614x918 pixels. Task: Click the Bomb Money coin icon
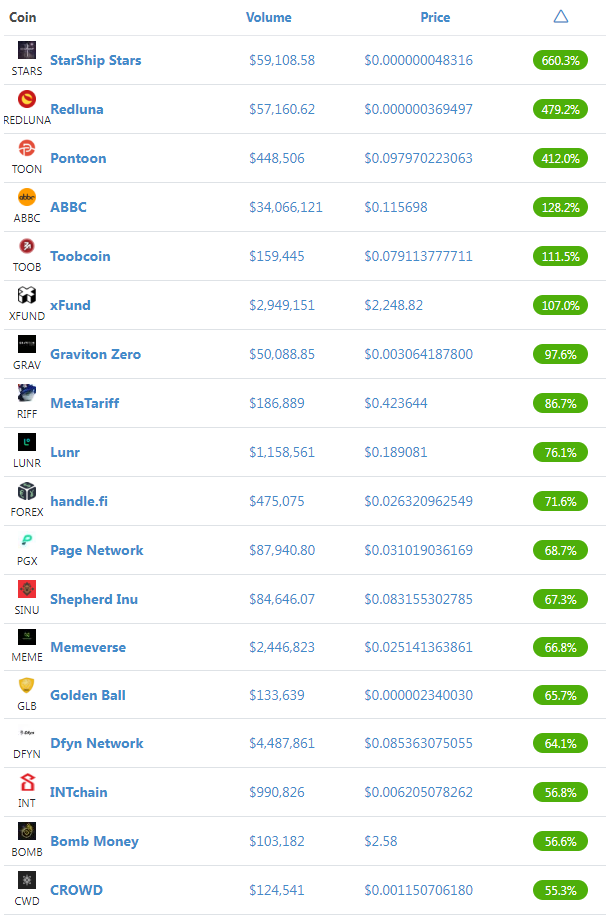click(x=26, y=831)
